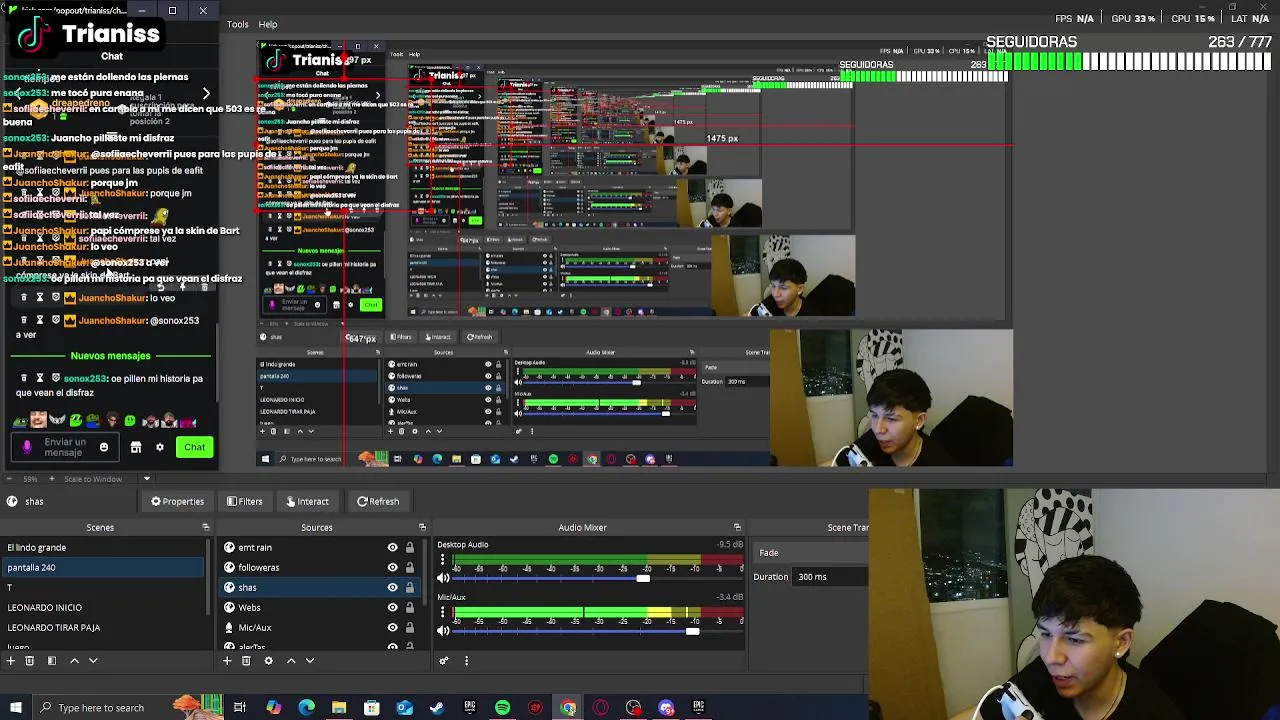This screenshot has width=1280, height=720.
Task: Open advanced audio properties gears icon
Action: [444, 660]
